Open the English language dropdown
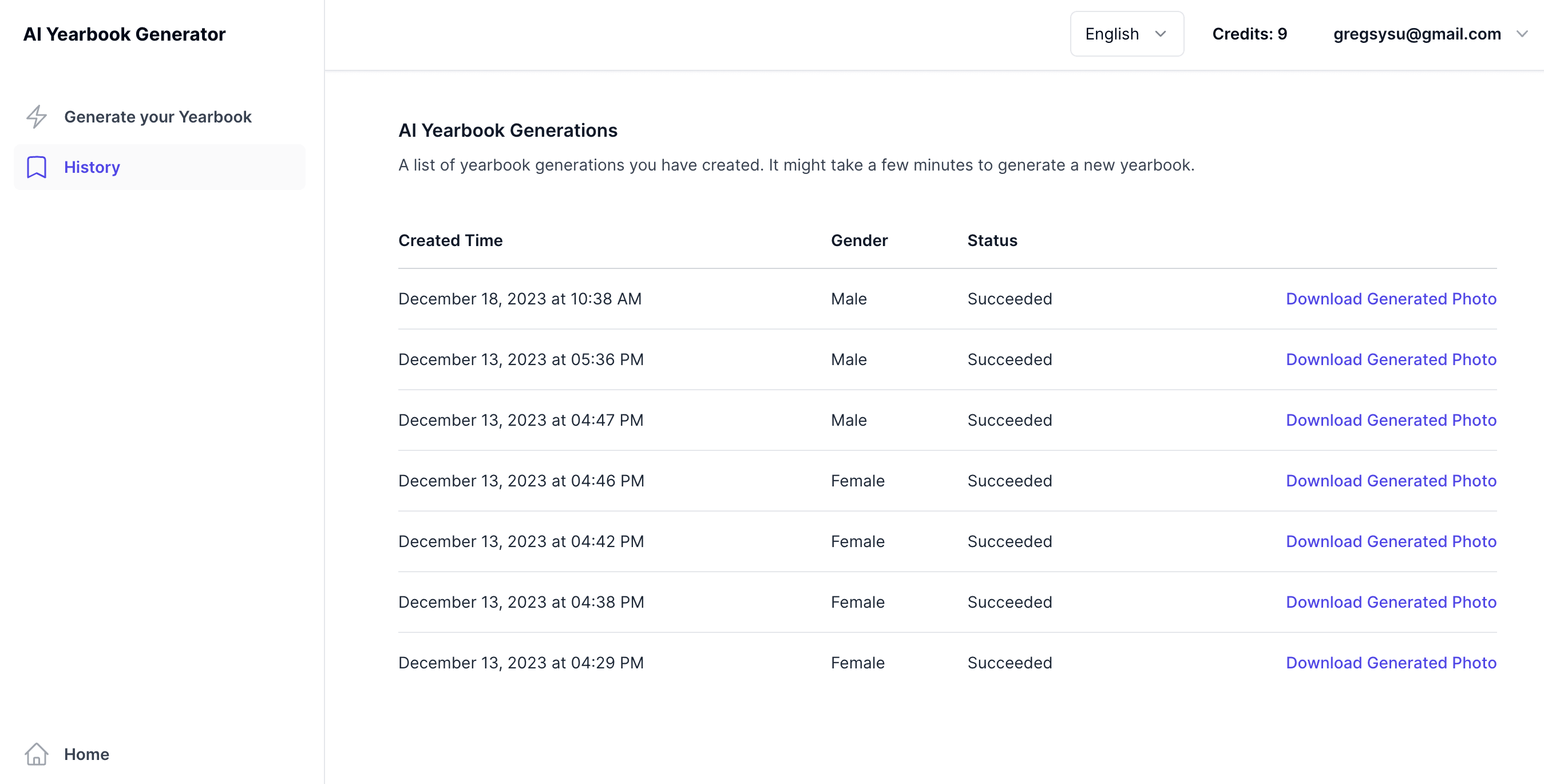The height and width of the screenshot is (784, 1544). click(x=1127, y=34)
